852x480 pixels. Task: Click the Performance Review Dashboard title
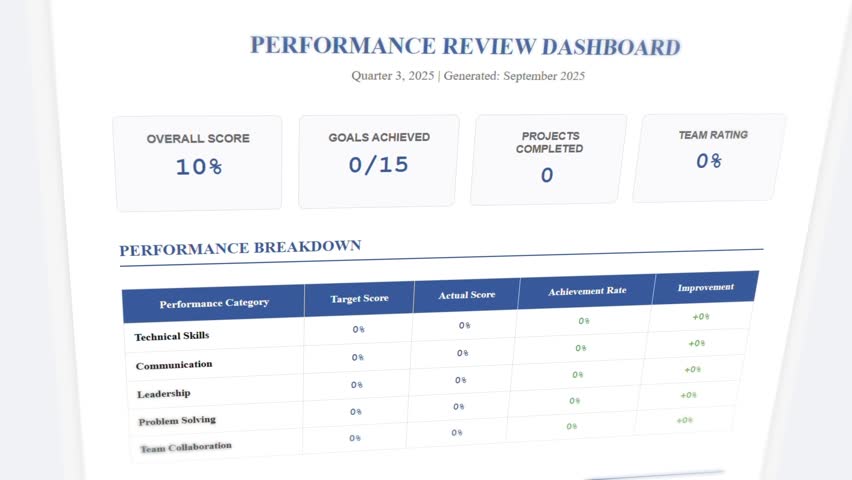[x=465, y=46]
